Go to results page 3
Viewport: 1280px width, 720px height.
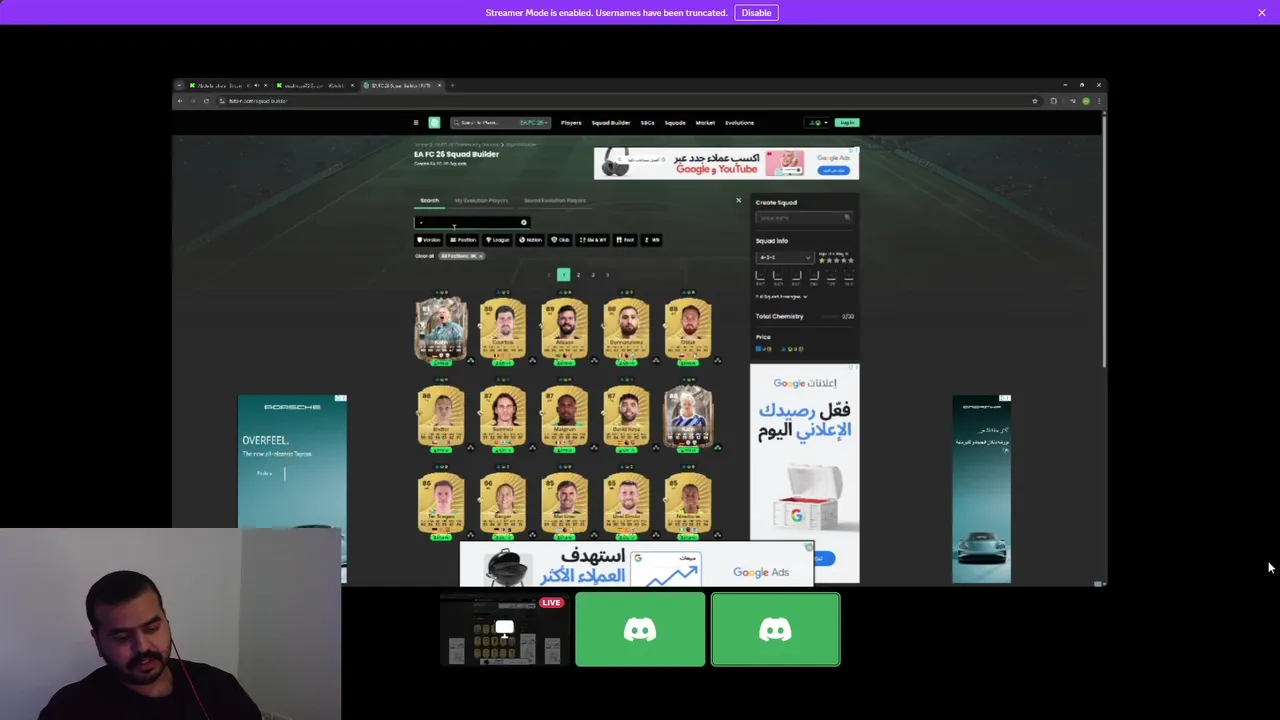click(x=592, y=275)
